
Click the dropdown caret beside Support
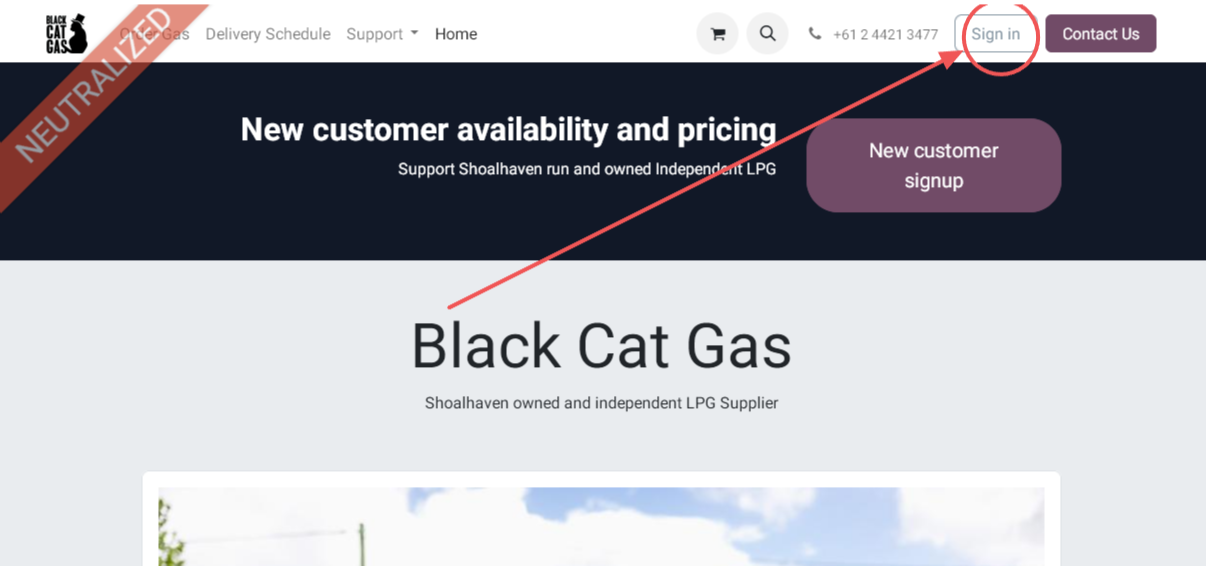point(415,34)
